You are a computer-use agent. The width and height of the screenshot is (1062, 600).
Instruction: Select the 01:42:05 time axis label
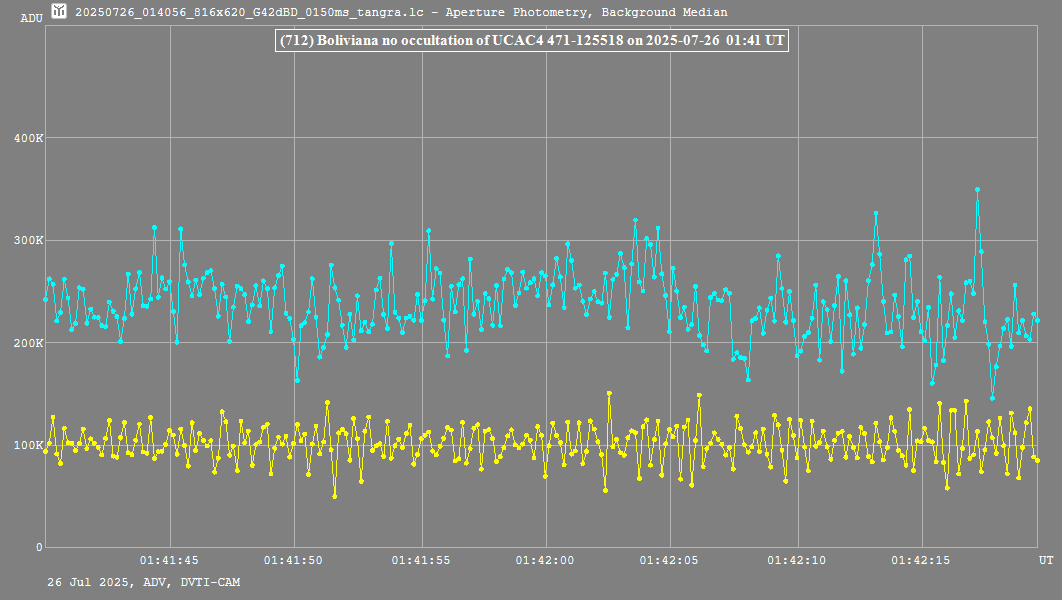(672, 560)
